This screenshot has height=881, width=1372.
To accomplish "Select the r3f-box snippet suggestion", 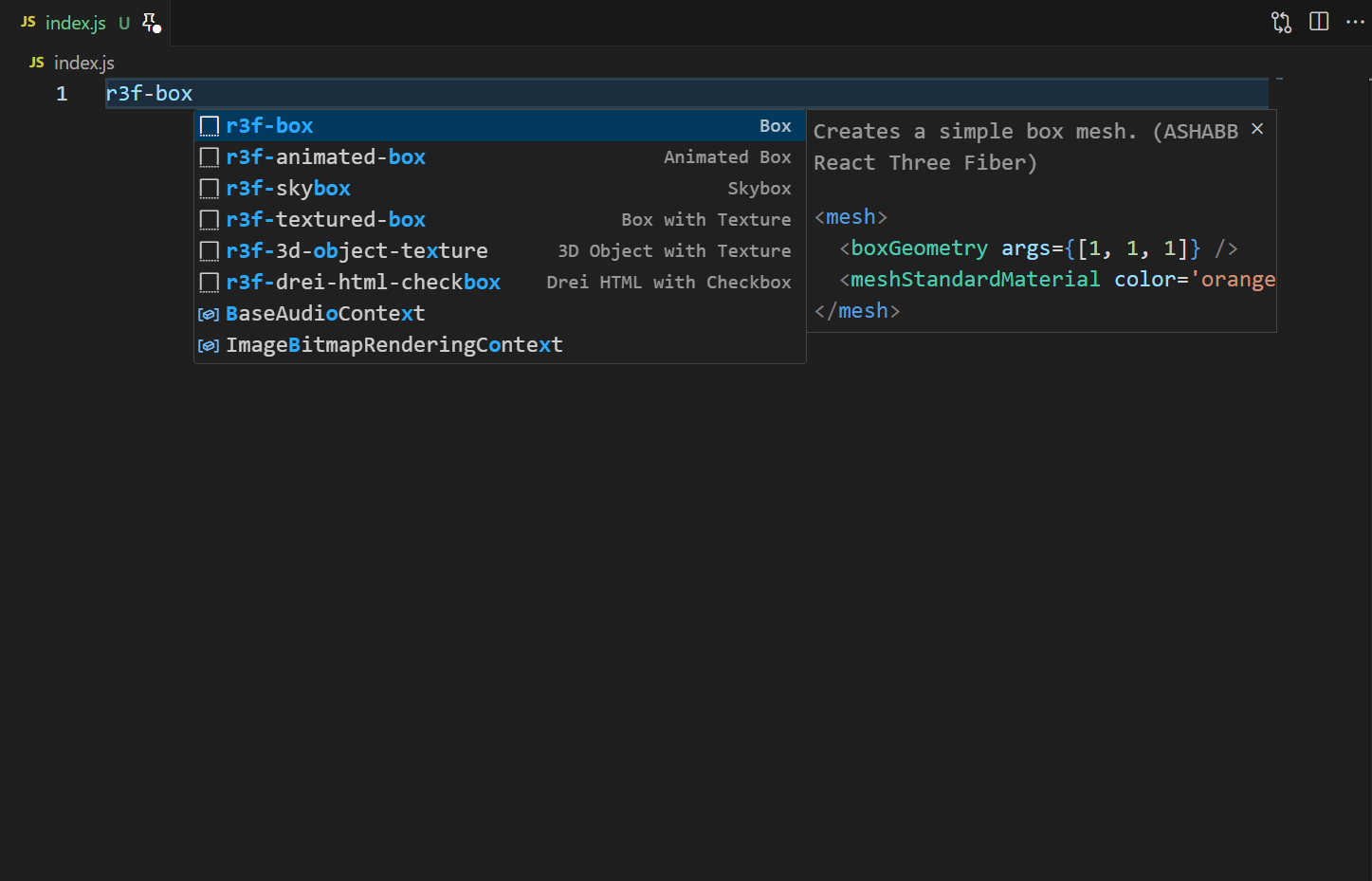I will click(x=500, y=125).
